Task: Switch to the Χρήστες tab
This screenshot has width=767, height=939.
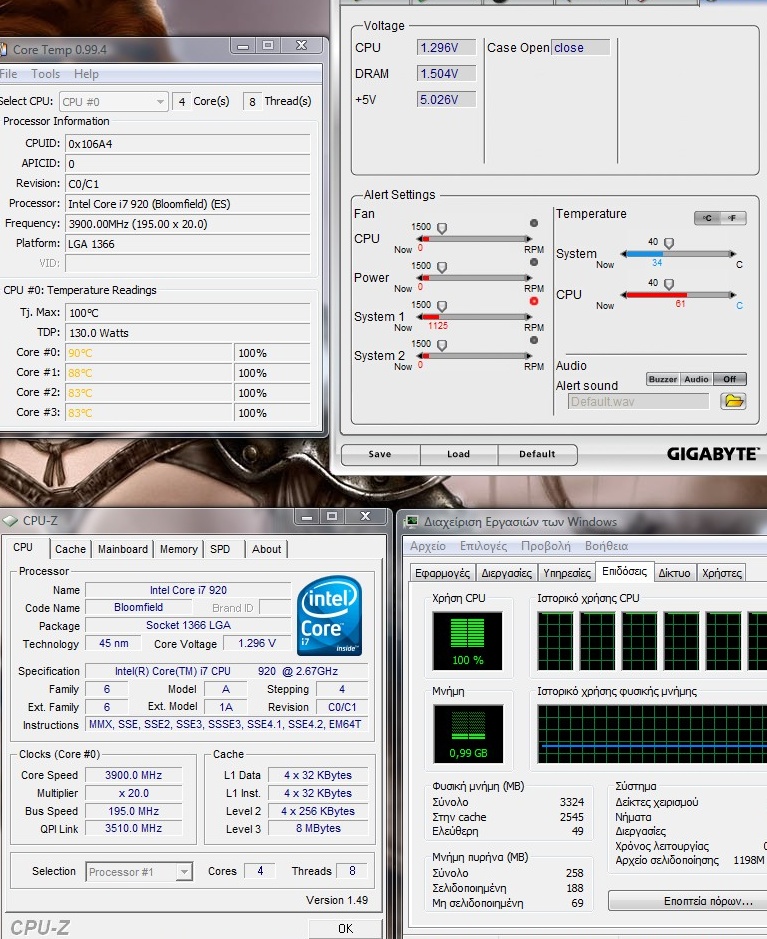Action: point(721,573)
